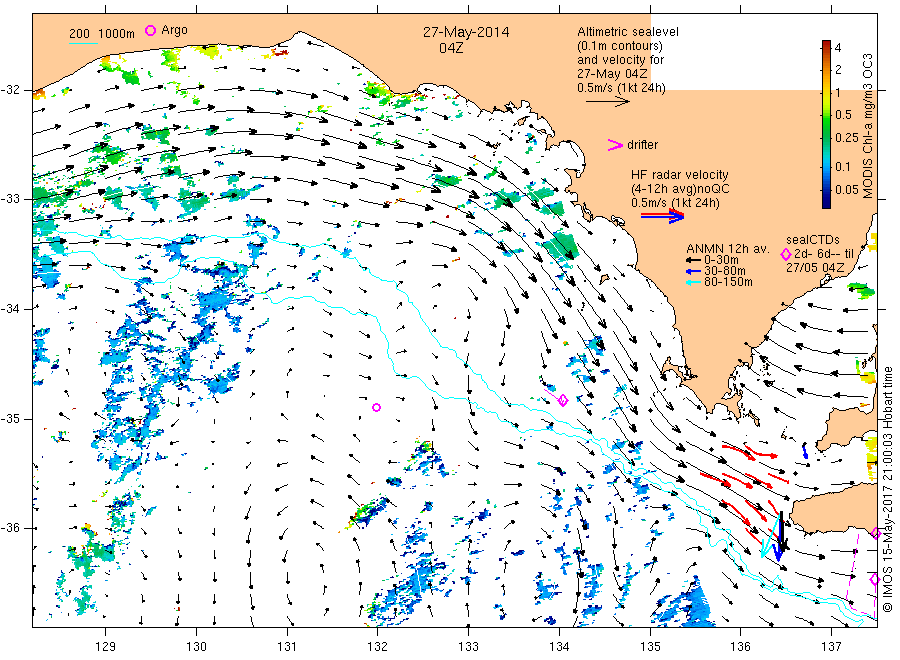Screen dimensions: 900x660
Task: Click the '200 1000m' depth contour label
Action: [102, 34]
